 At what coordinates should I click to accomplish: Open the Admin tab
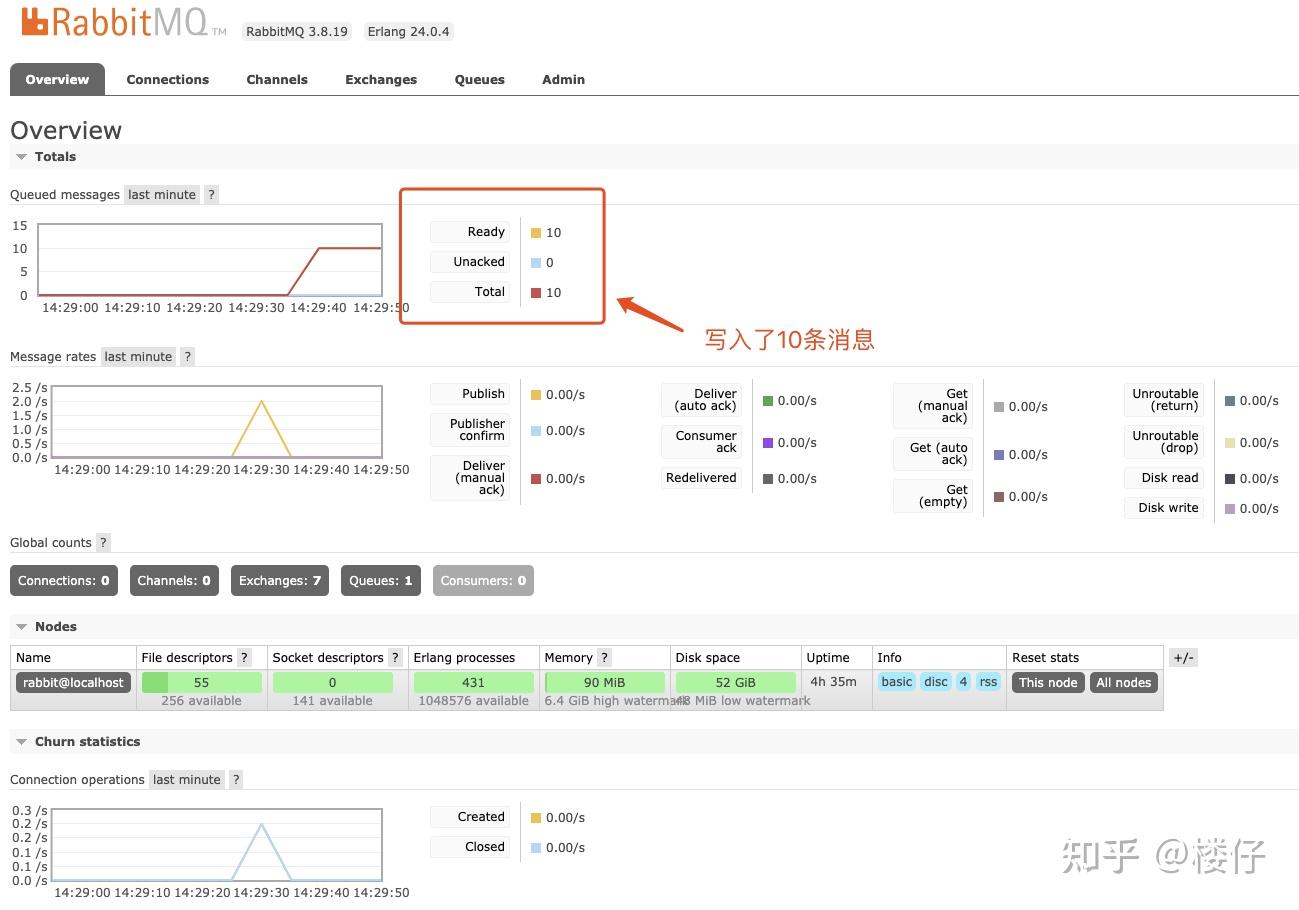562,79
